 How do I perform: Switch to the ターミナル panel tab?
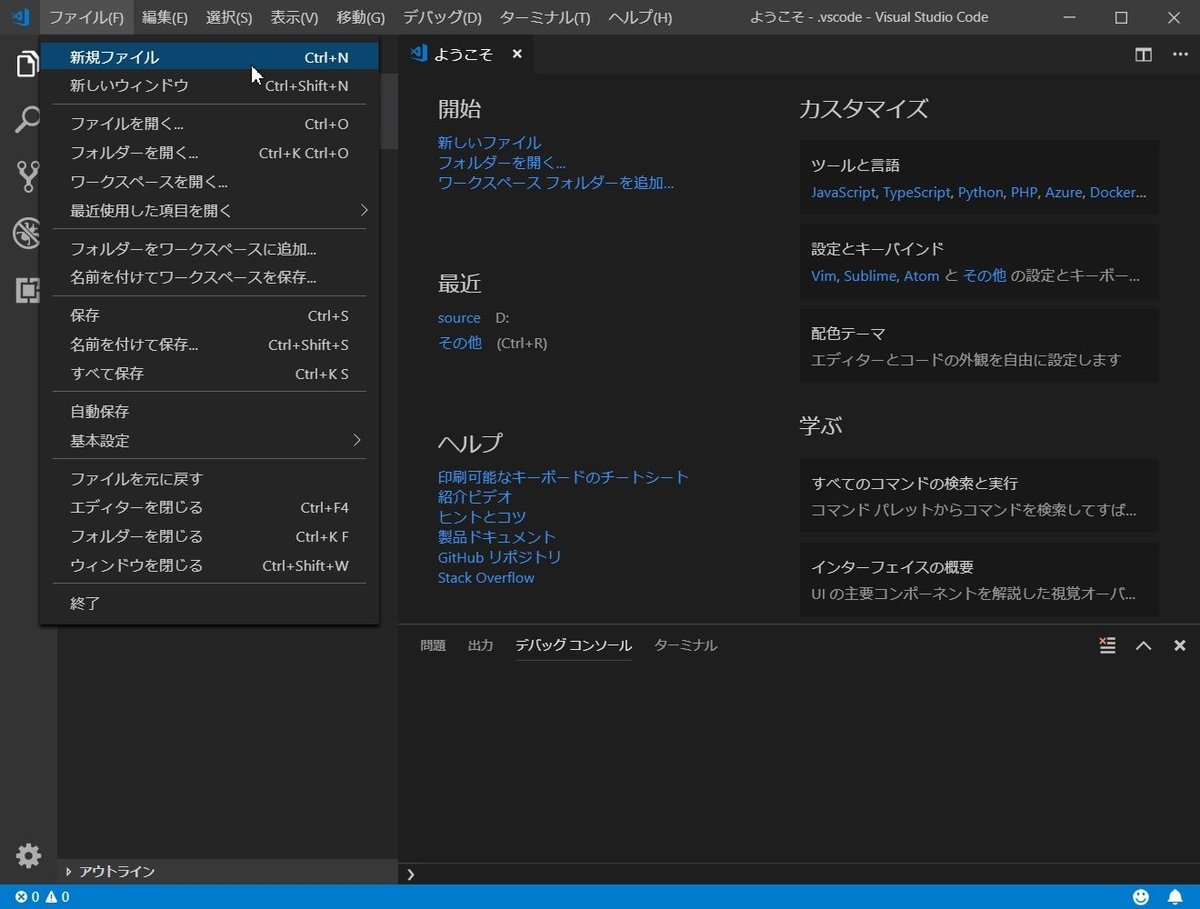pos(685,645)
